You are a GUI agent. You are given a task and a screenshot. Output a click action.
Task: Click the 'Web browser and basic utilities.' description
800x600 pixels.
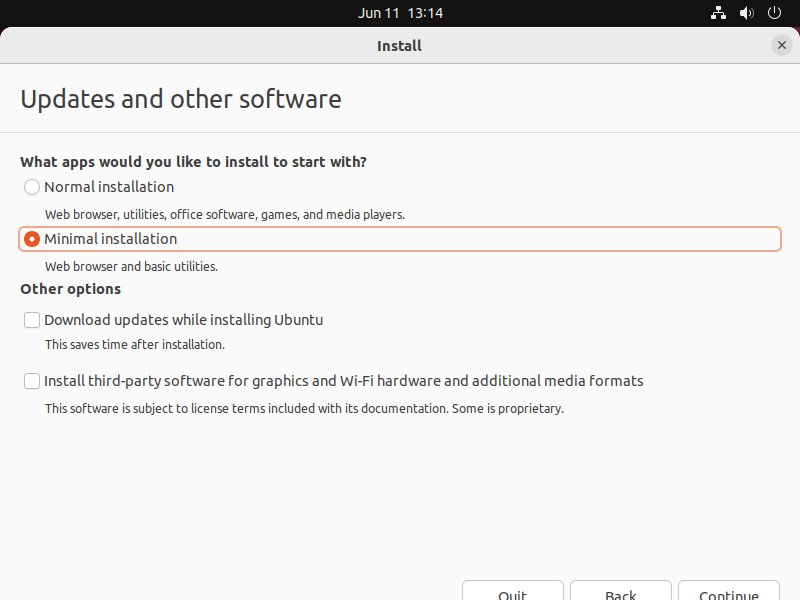click(x=131, y=266)
